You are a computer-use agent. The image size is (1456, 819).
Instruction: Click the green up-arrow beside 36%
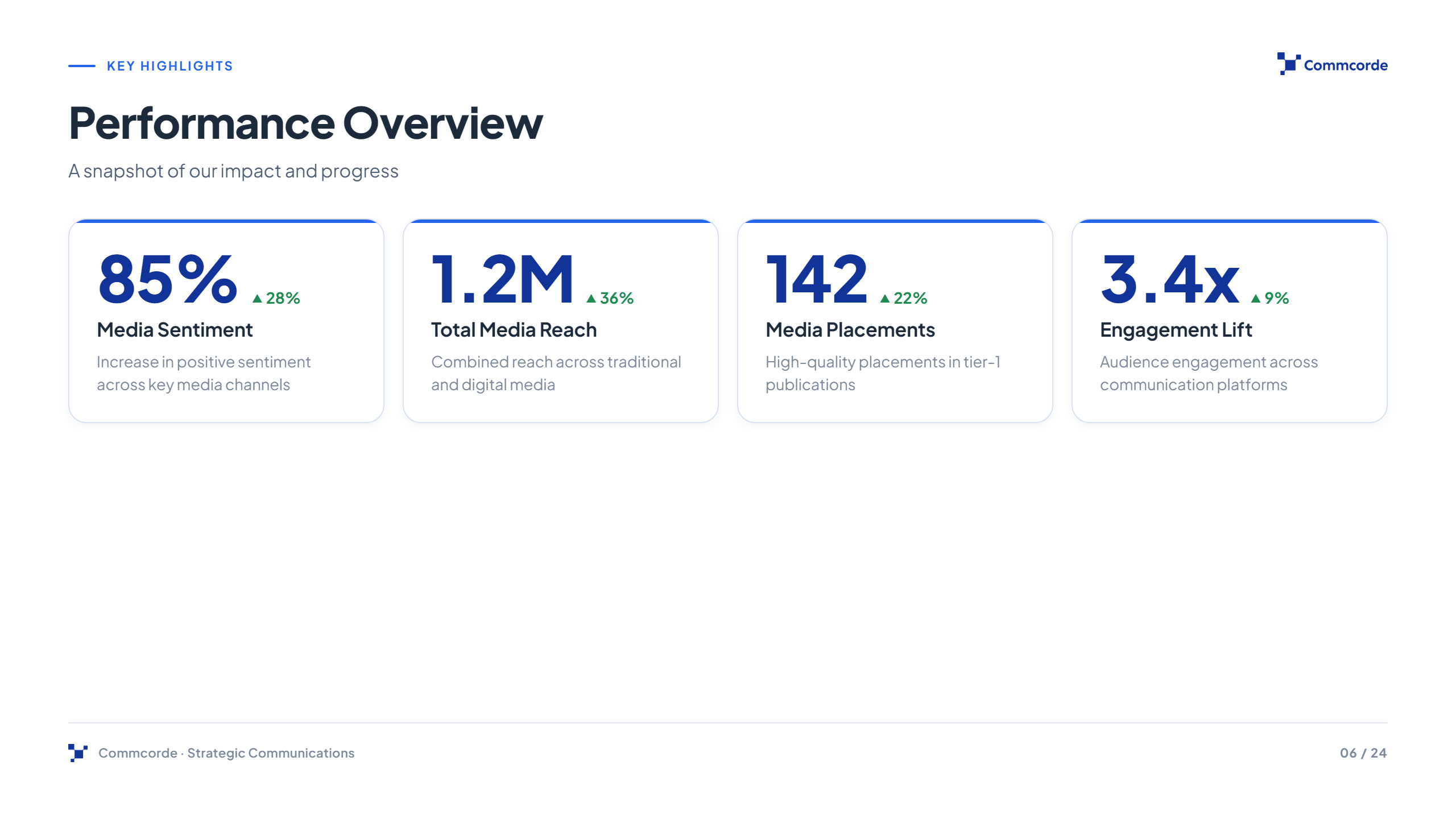tap(591, 298)
